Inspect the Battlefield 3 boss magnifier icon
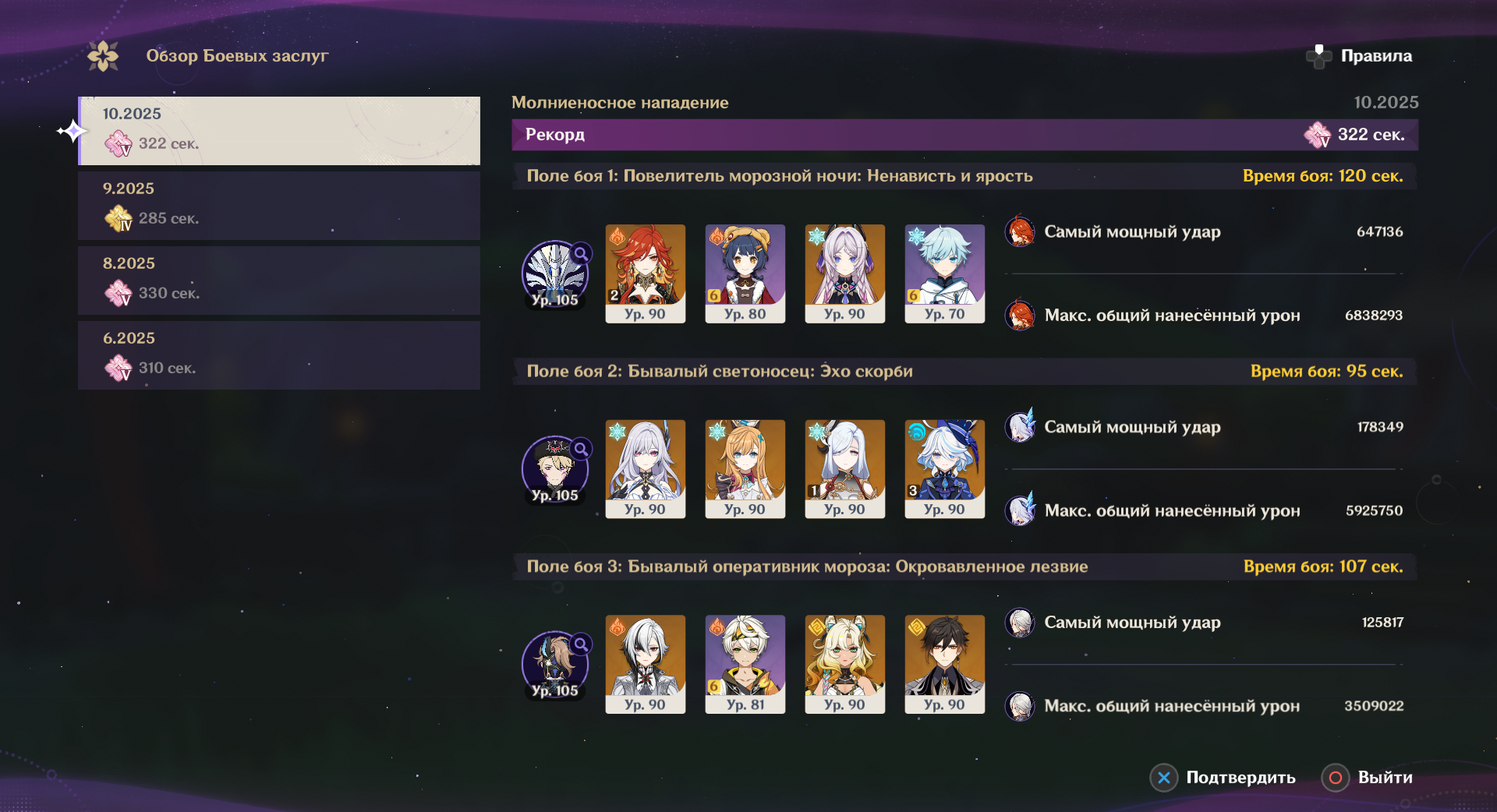 coord(581,644)
